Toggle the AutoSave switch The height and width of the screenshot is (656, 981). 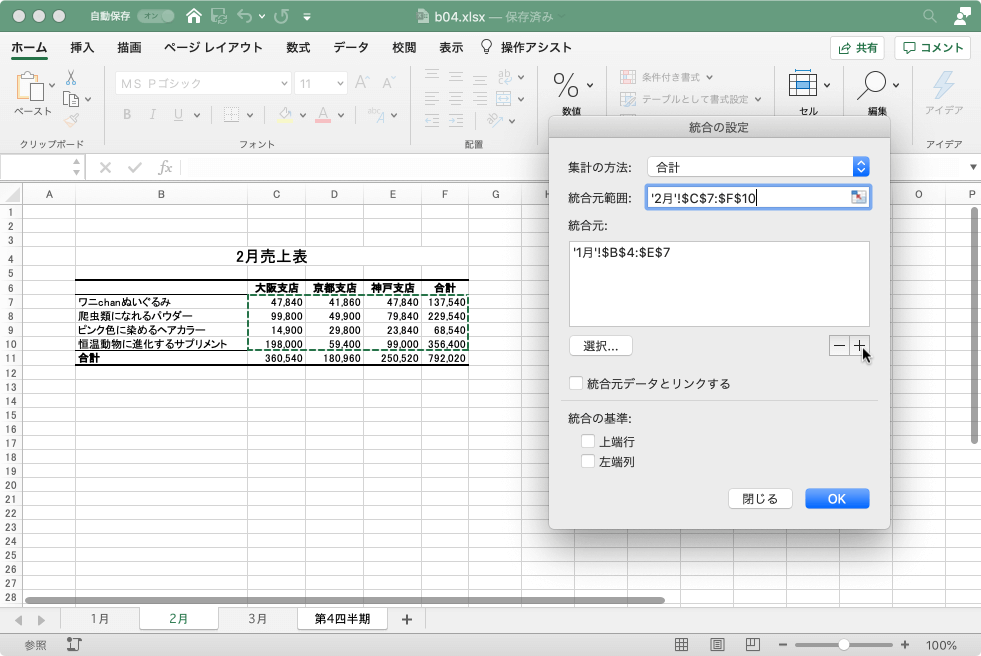point(156,16)
